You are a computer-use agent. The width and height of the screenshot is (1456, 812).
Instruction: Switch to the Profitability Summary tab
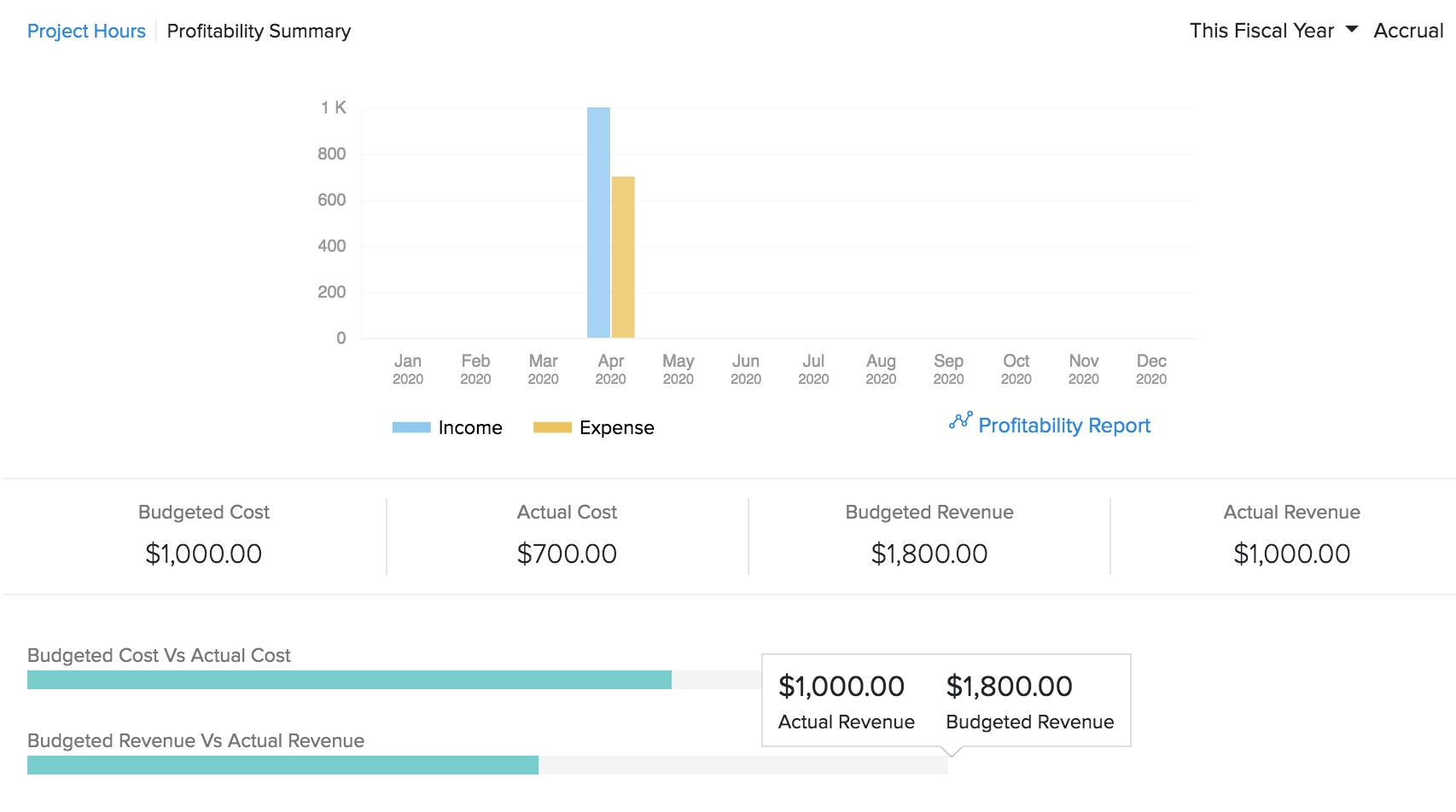[259, 31]
